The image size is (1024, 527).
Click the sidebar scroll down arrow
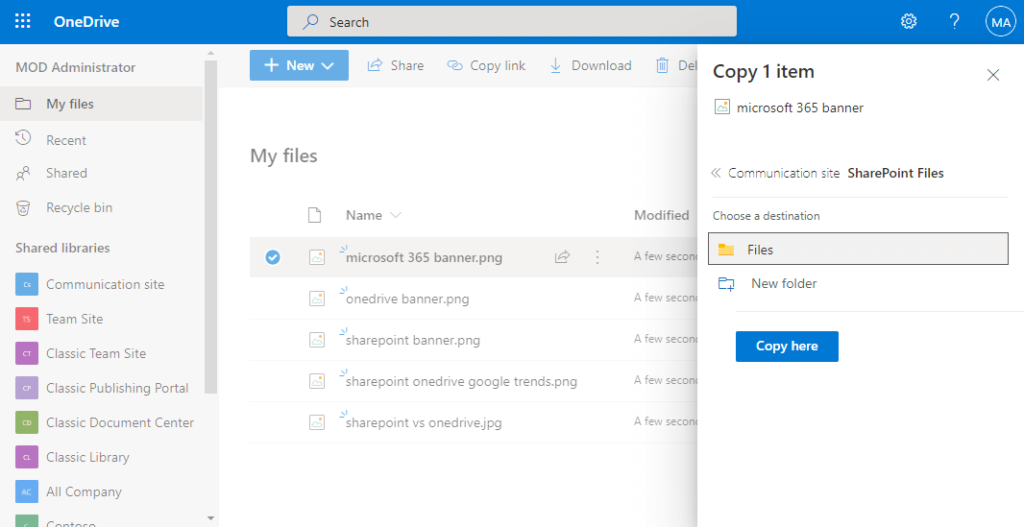pos(210,519)
